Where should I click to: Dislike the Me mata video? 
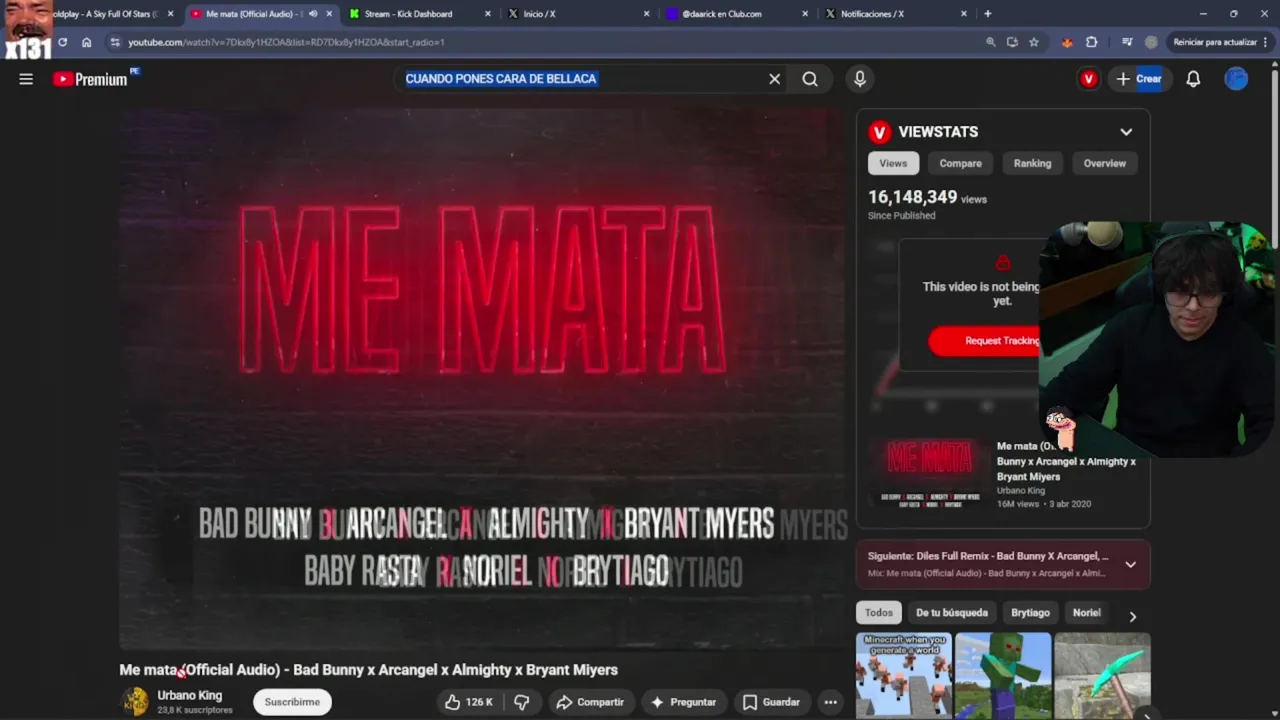point(521,702)
